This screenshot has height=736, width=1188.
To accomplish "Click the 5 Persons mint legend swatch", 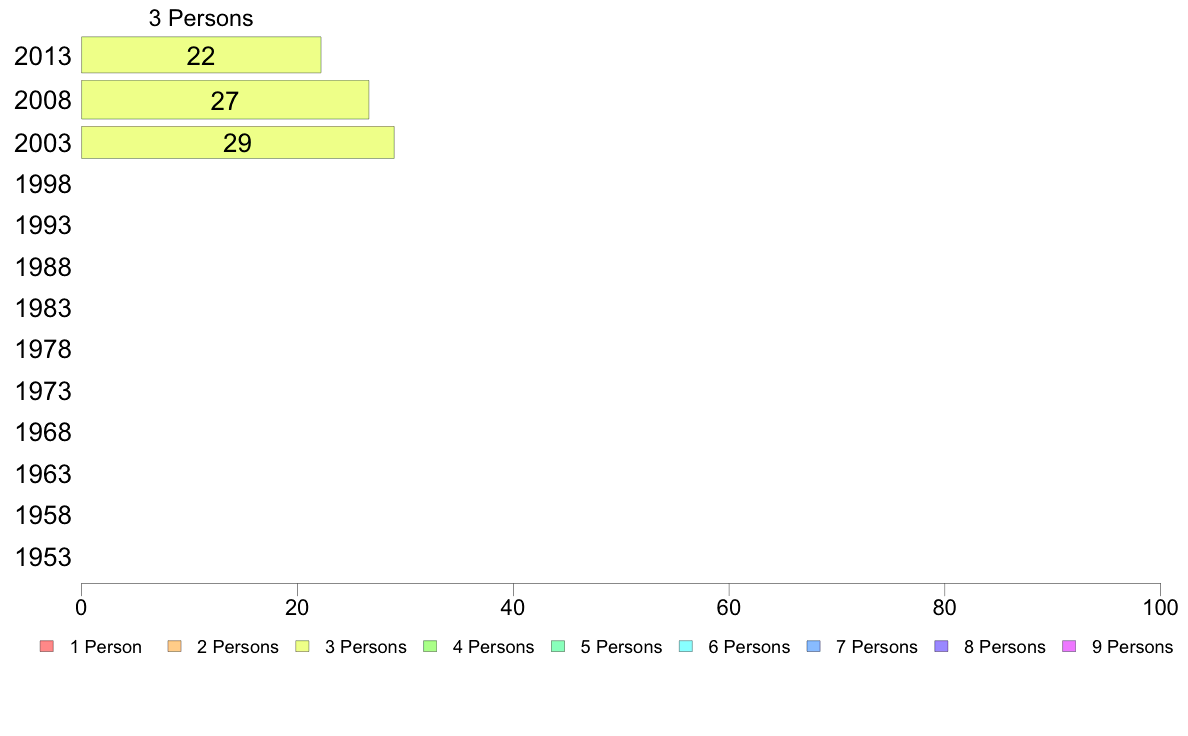I will click(x=558, y=647).
